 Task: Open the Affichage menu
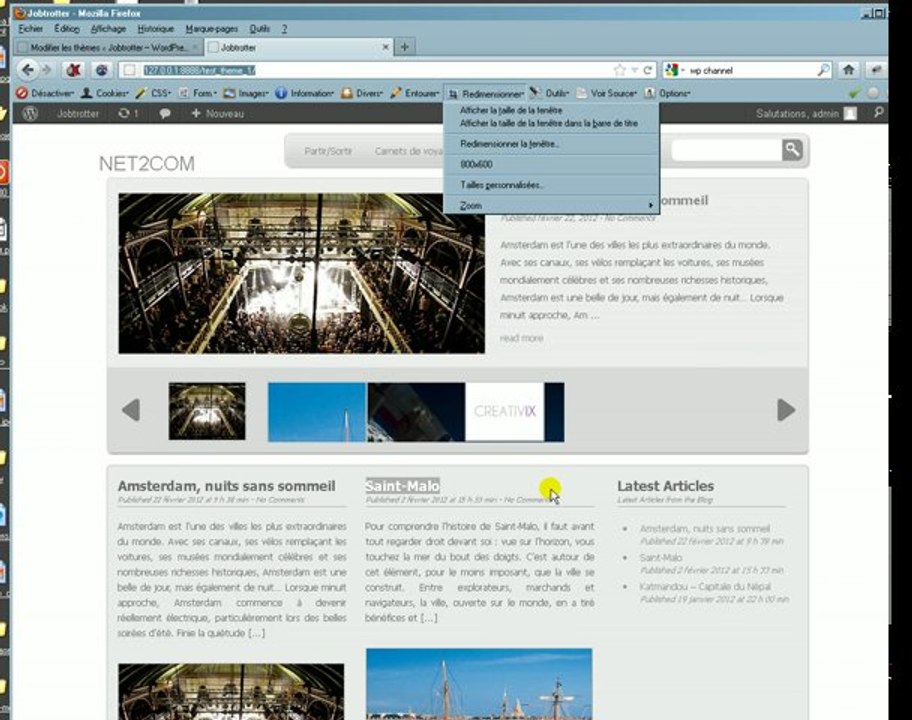coord(108,28)
